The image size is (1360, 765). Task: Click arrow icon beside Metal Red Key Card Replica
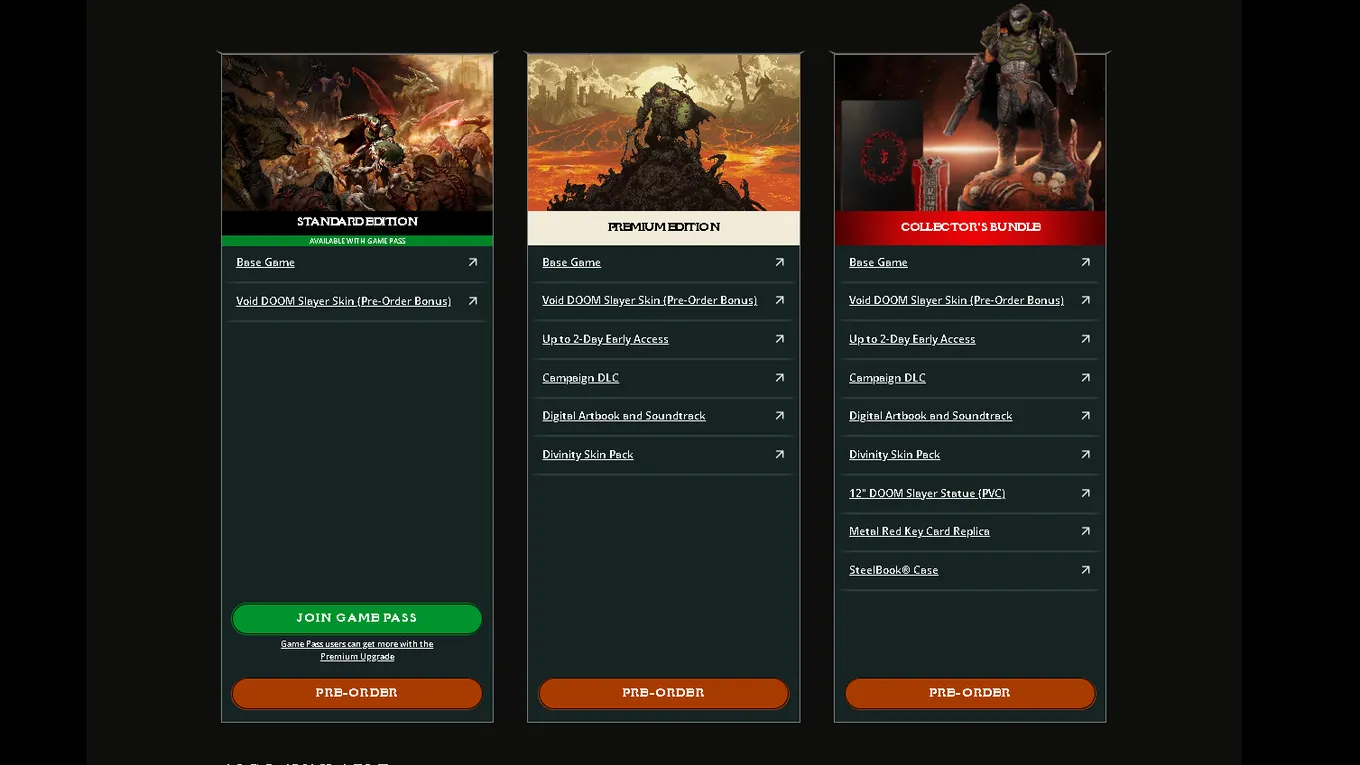click(x=1085, y=531)
